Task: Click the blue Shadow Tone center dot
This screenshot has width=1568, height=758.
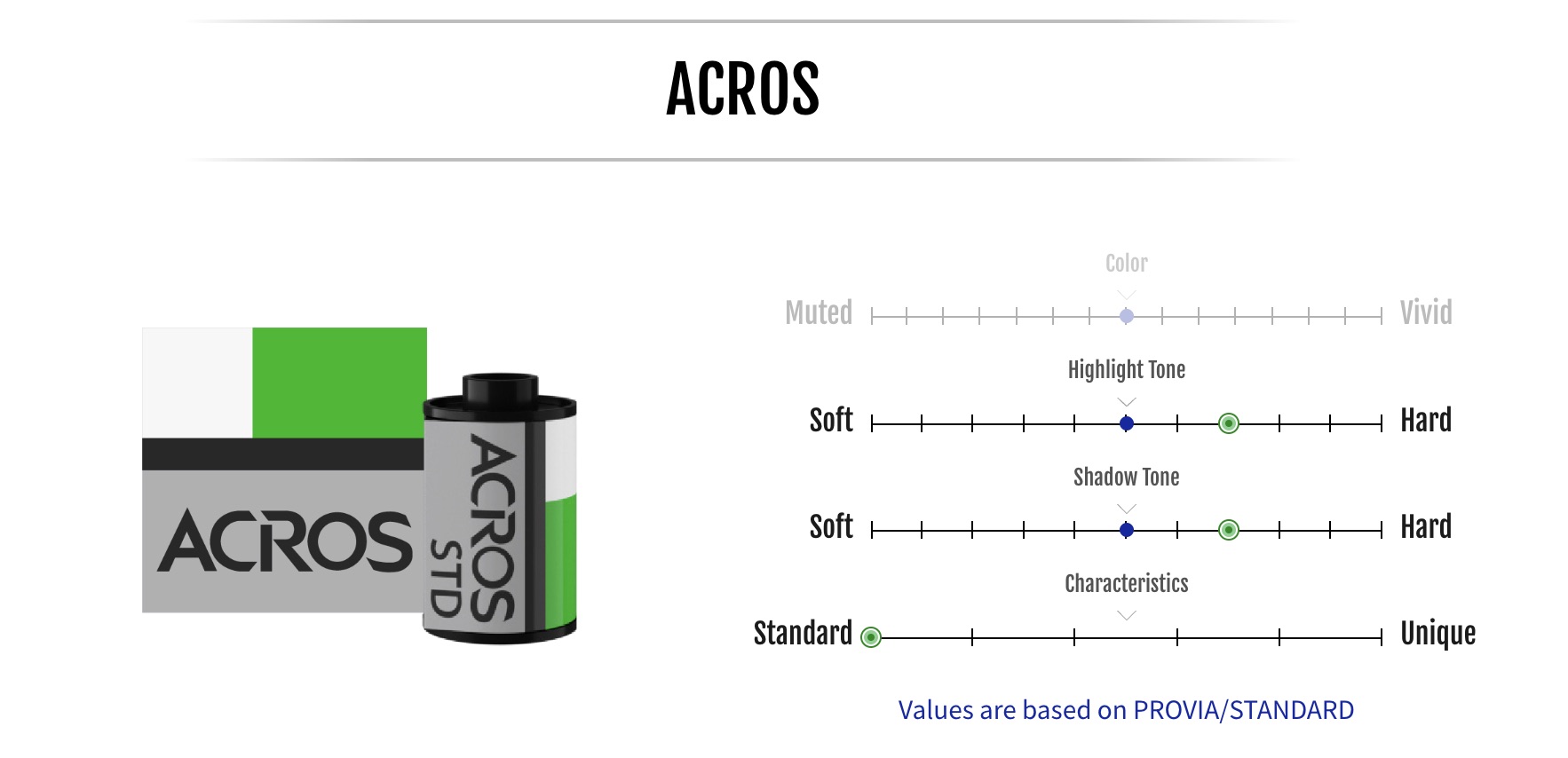Action: [1127, 530]
